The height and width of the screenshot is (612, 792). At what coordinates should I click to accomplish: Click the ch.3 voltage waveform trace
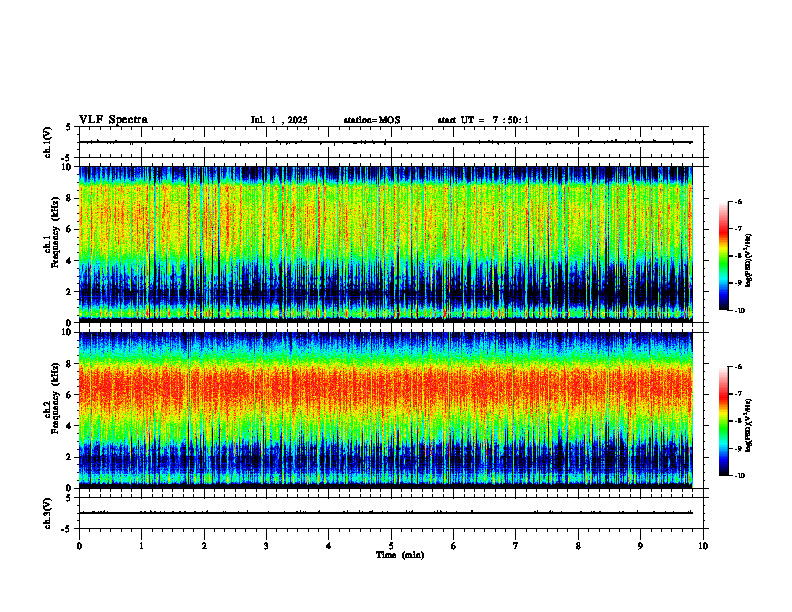386,513
